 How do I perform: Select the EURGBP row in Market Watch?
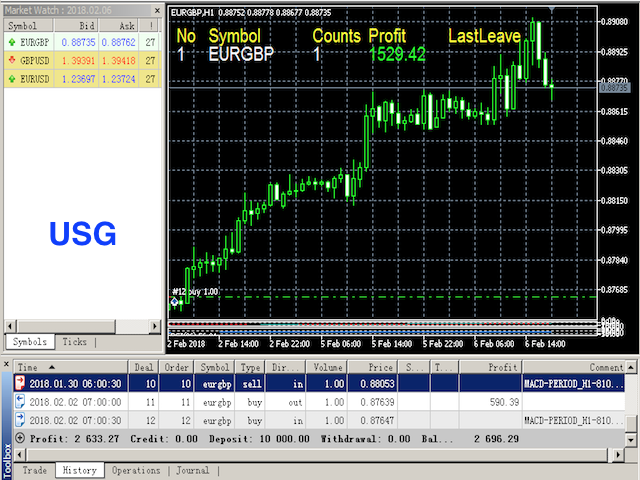click(82, 42)
